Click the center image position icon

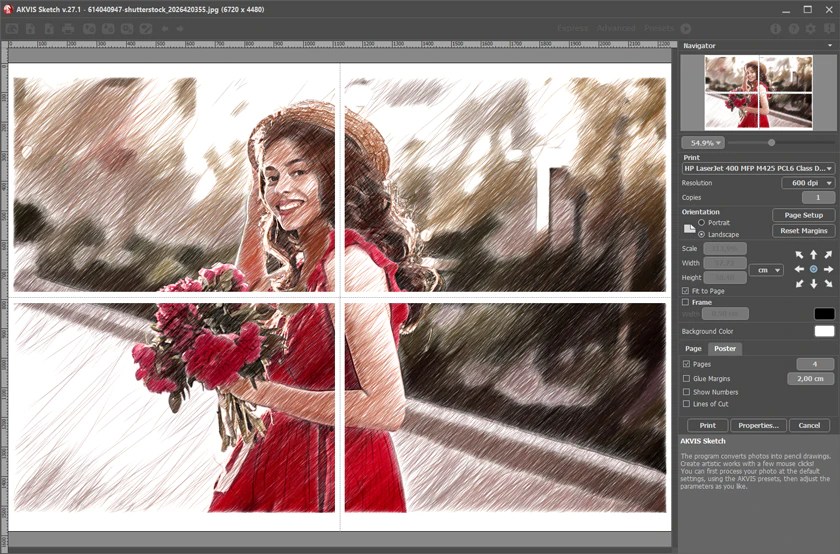coord(813,269)
